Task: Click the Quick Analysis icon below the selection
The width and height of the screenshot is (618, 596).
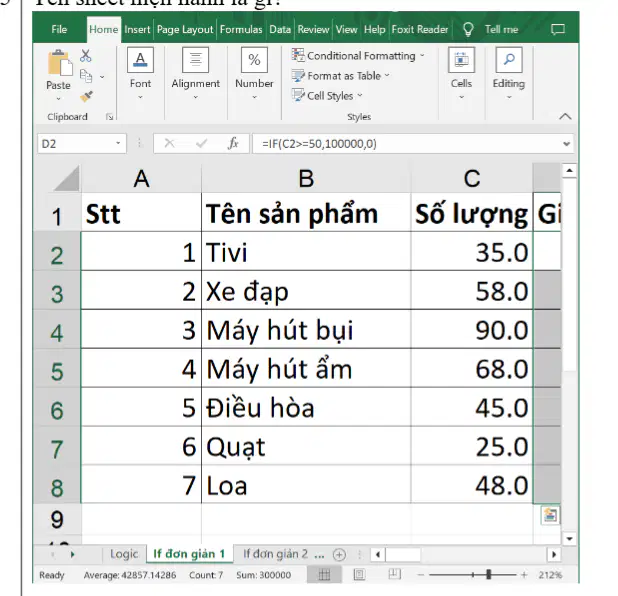Action: [x=550, y=515]
